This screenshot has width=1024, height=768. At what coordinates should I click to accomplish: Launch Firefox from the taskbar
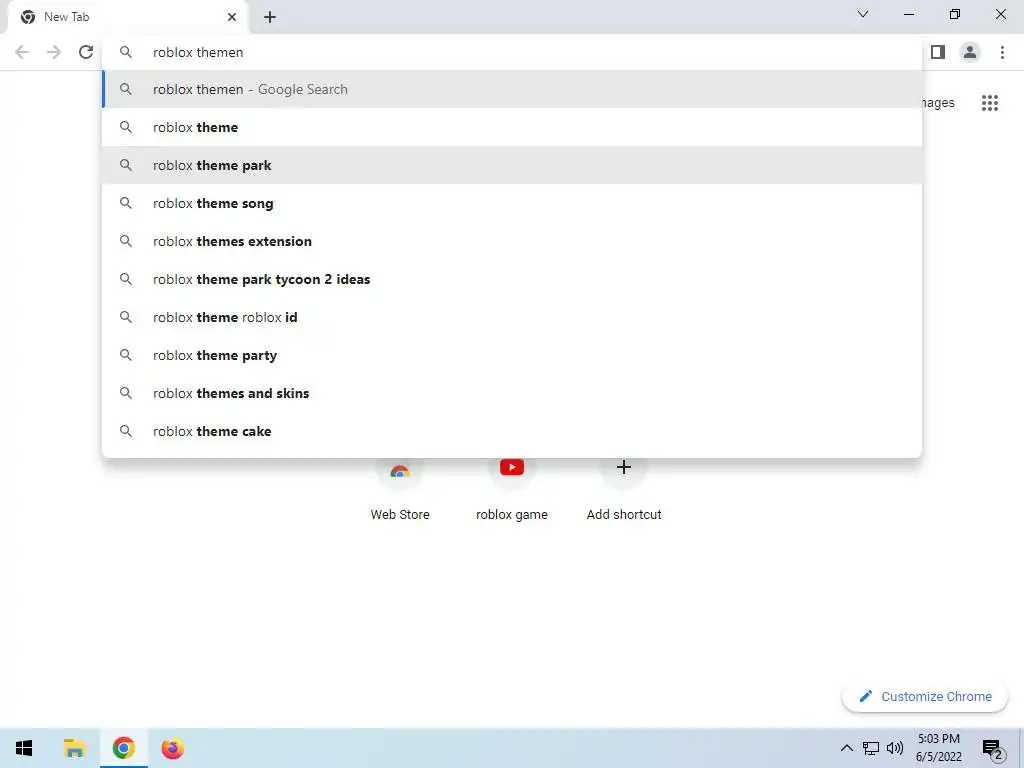[x=172, y=748]
